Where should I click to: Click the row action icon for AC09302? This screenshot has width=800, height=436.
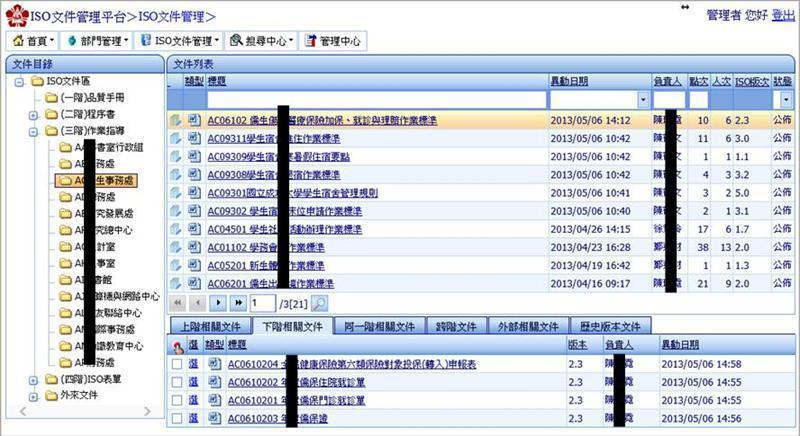(x=176, y=211)
